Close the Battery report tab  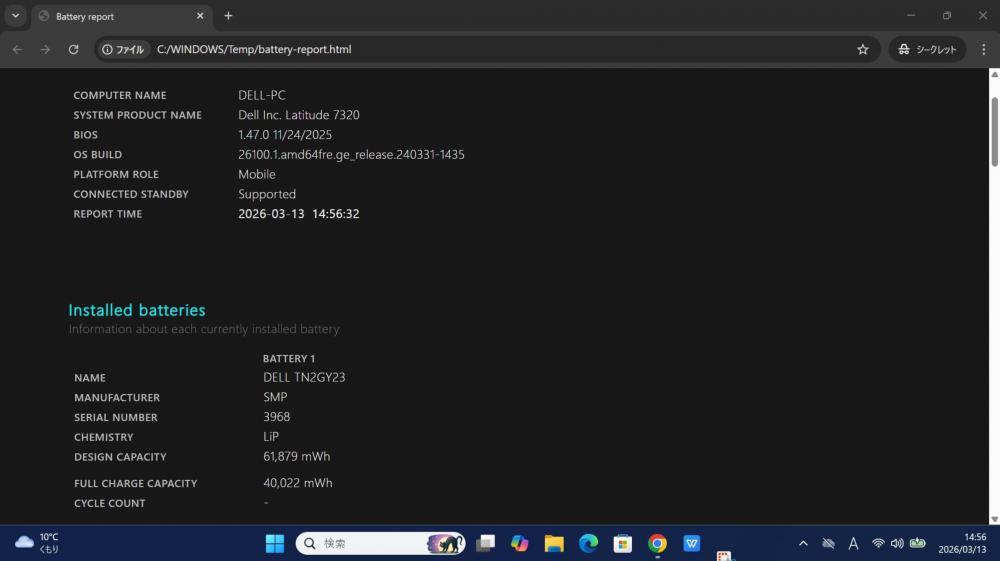point(200,16)
